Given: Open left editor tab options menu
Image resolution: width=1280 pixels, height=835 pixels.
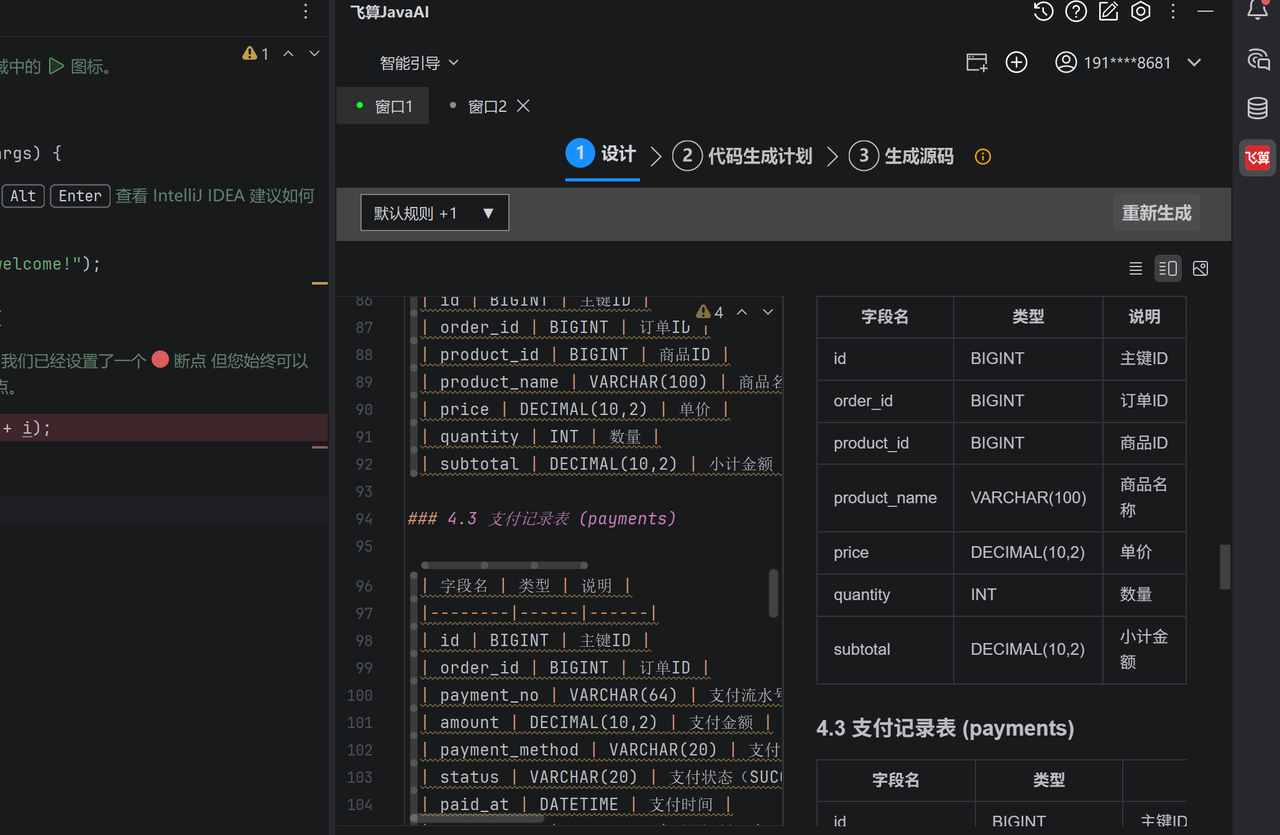Looking at the screenshot, I should coord(306,12).
